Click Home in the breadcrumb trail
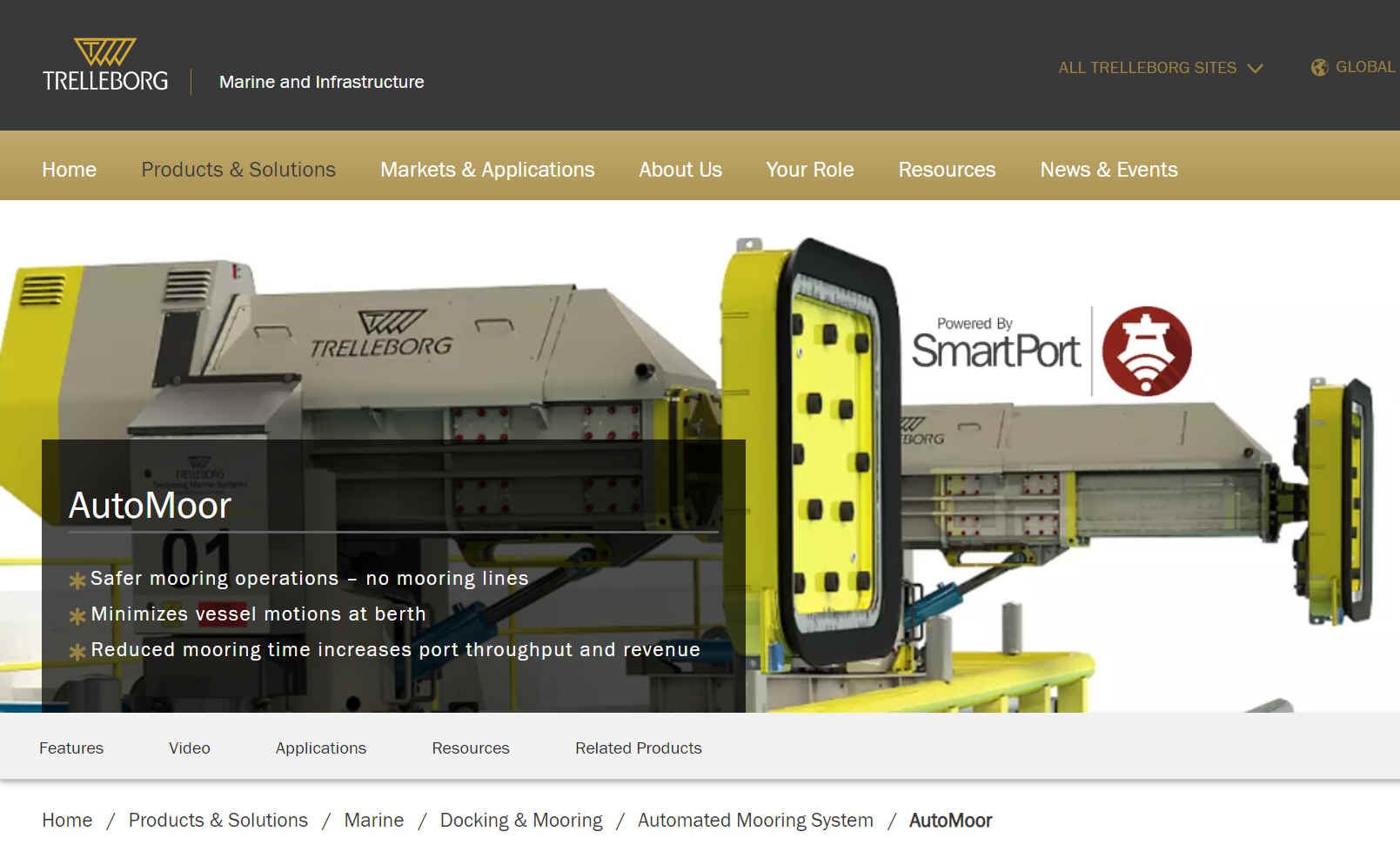 click(x=67, y=821)
